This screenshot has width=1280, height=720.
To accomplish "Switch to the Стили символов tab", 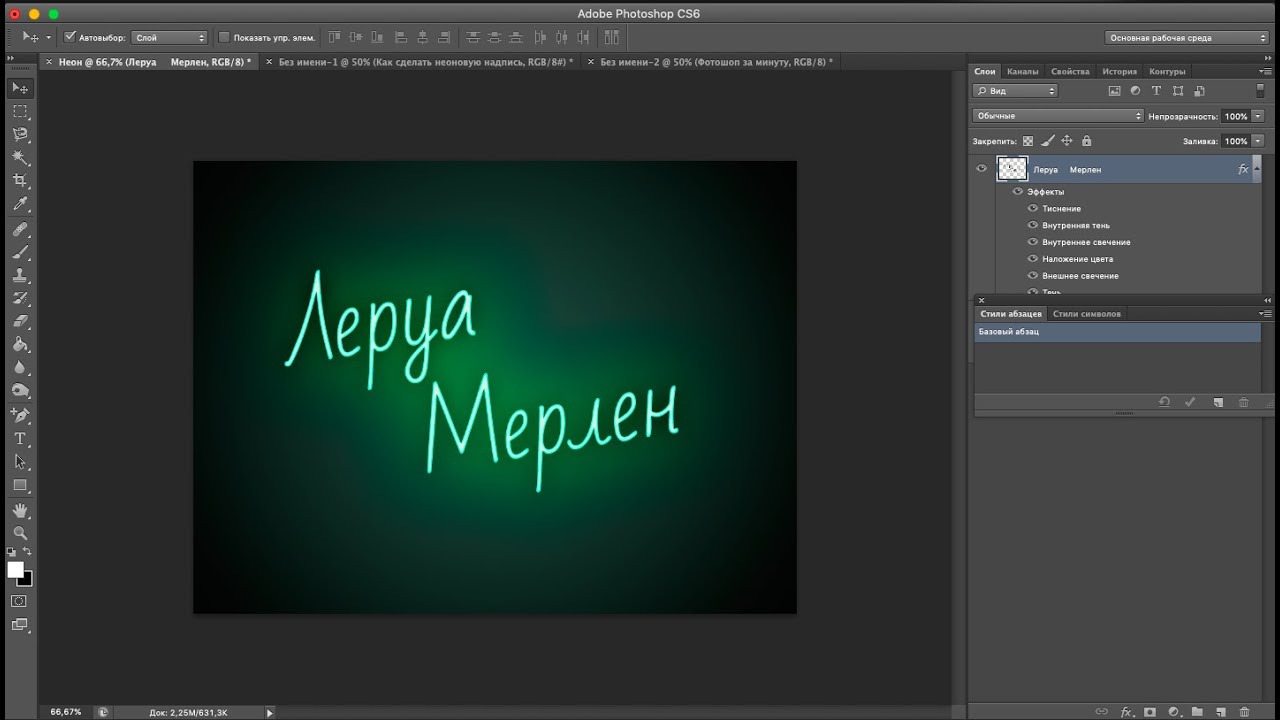I will [1087, 314].
